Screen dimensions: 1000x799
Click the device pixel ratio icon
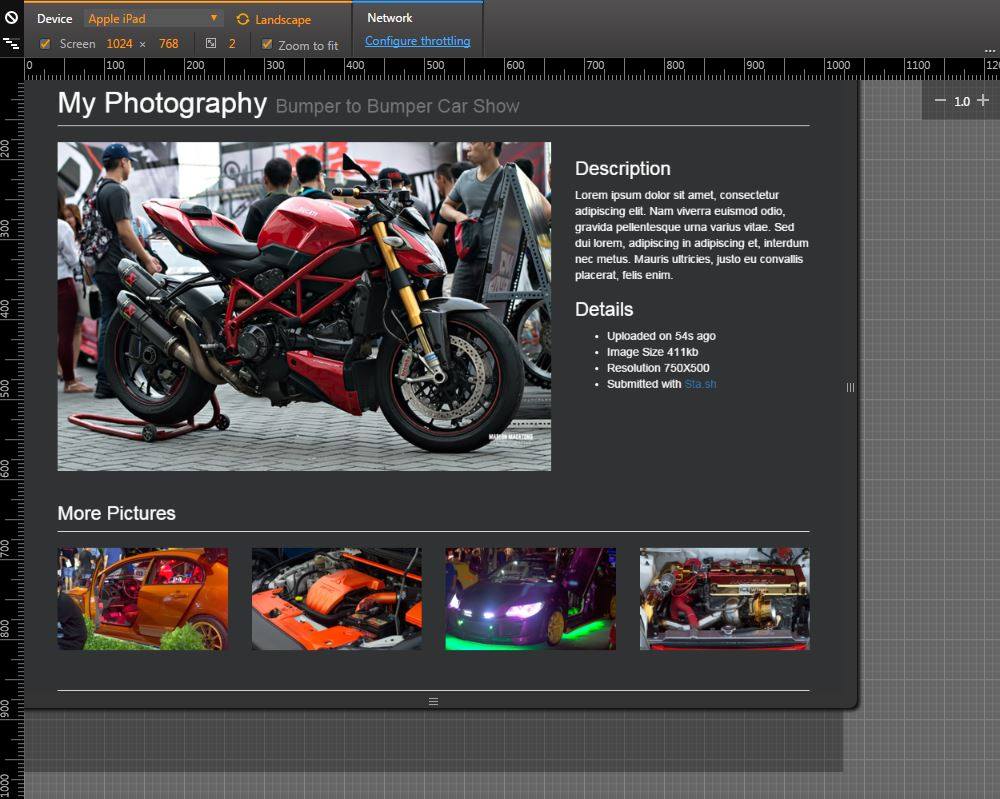click(x=211, y=43)
